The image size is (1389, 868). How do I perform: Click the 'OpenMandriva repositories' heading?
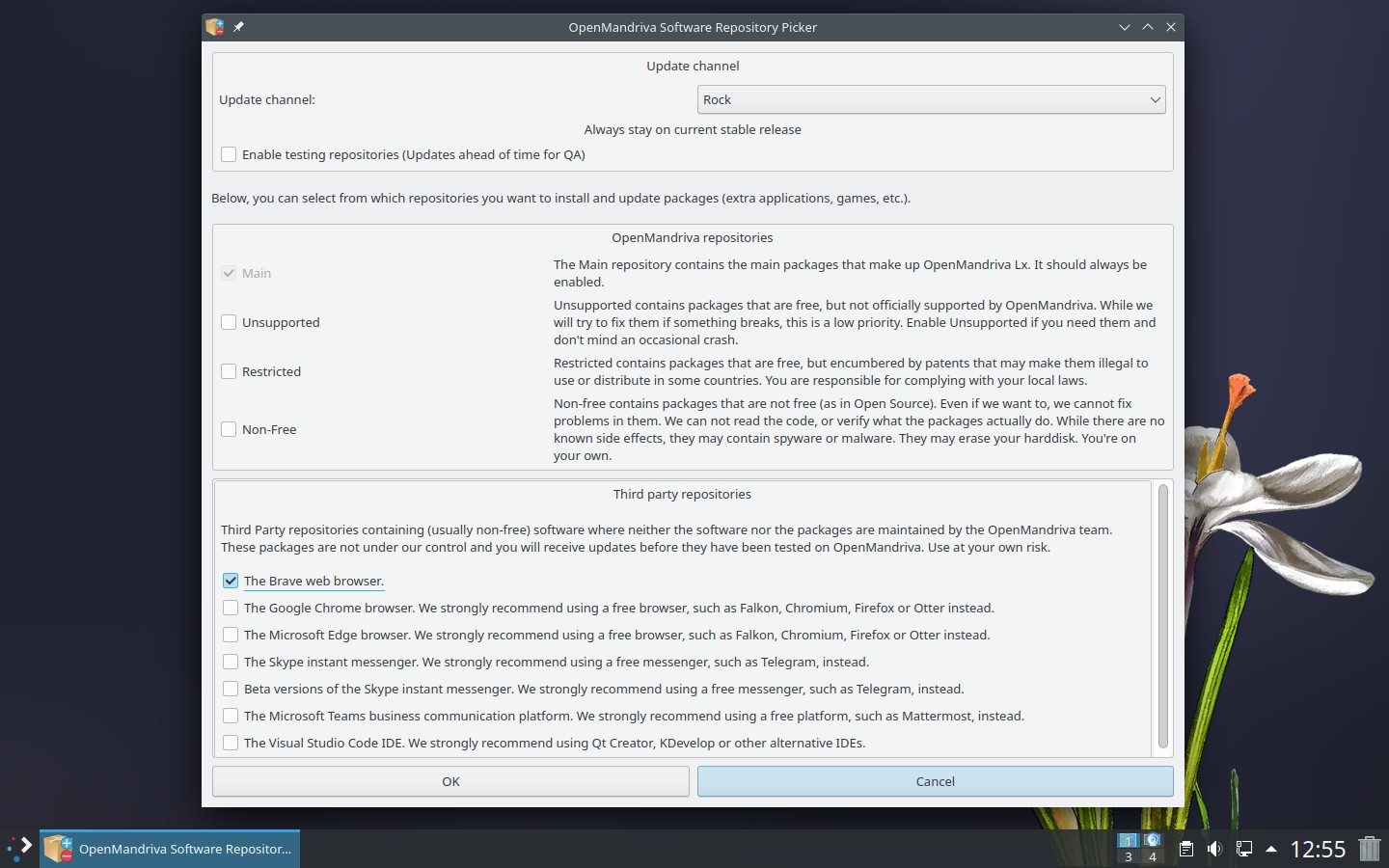pyautogui.click(x=693, y=237)
